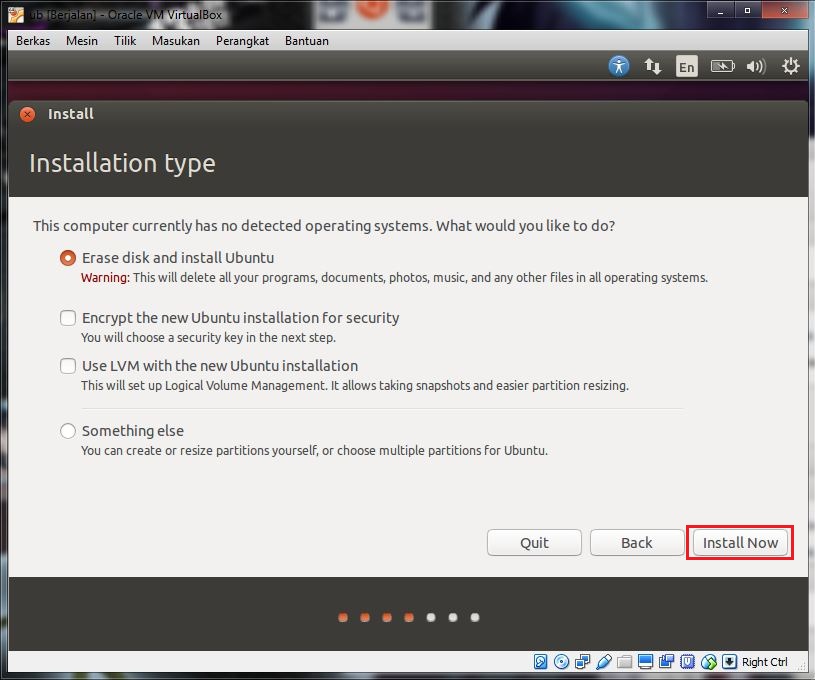Open the Bantuan menu

tap(307, 41)
